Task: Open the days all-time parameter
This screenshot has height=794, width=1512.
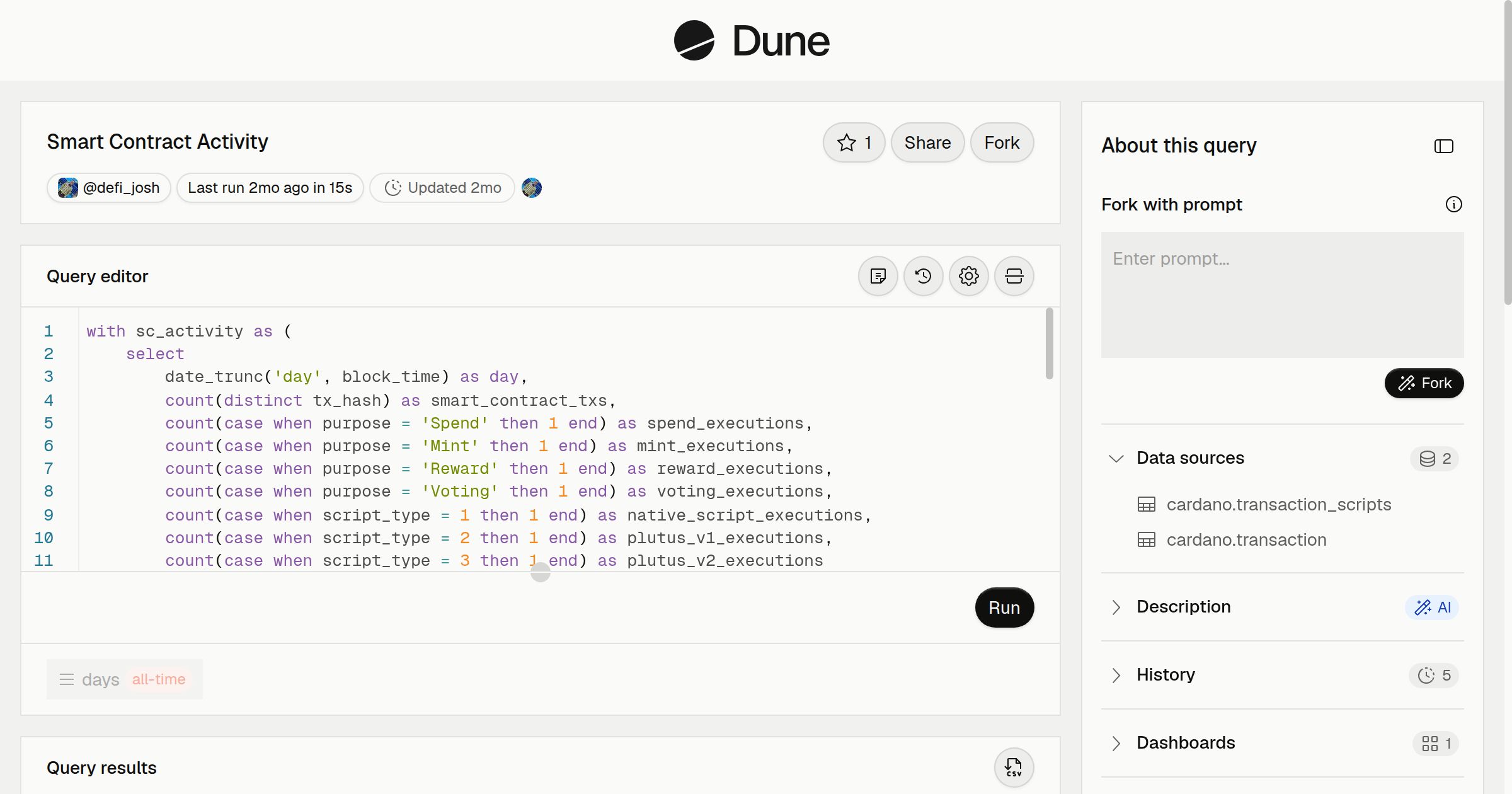Action: (x=125, y=679)
